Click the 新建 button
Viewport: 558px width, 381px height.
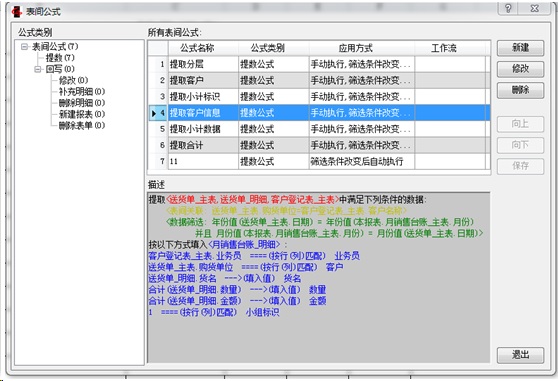(x=520, y=48)
